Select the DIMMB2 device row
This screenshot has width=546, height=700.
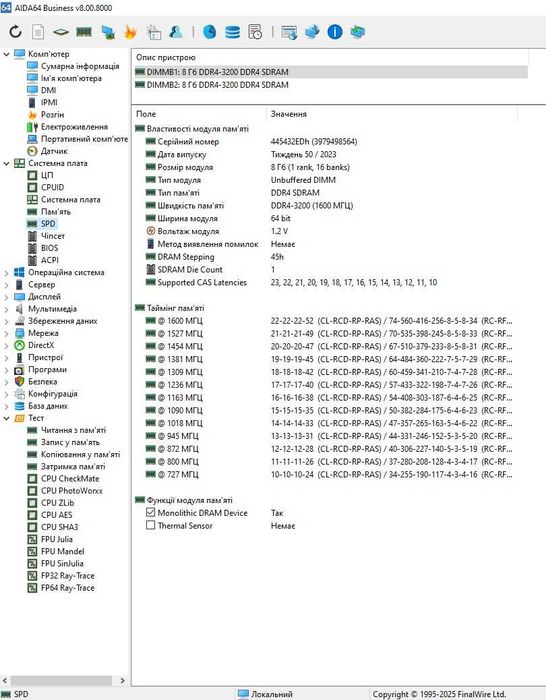[x=330, y=85]
